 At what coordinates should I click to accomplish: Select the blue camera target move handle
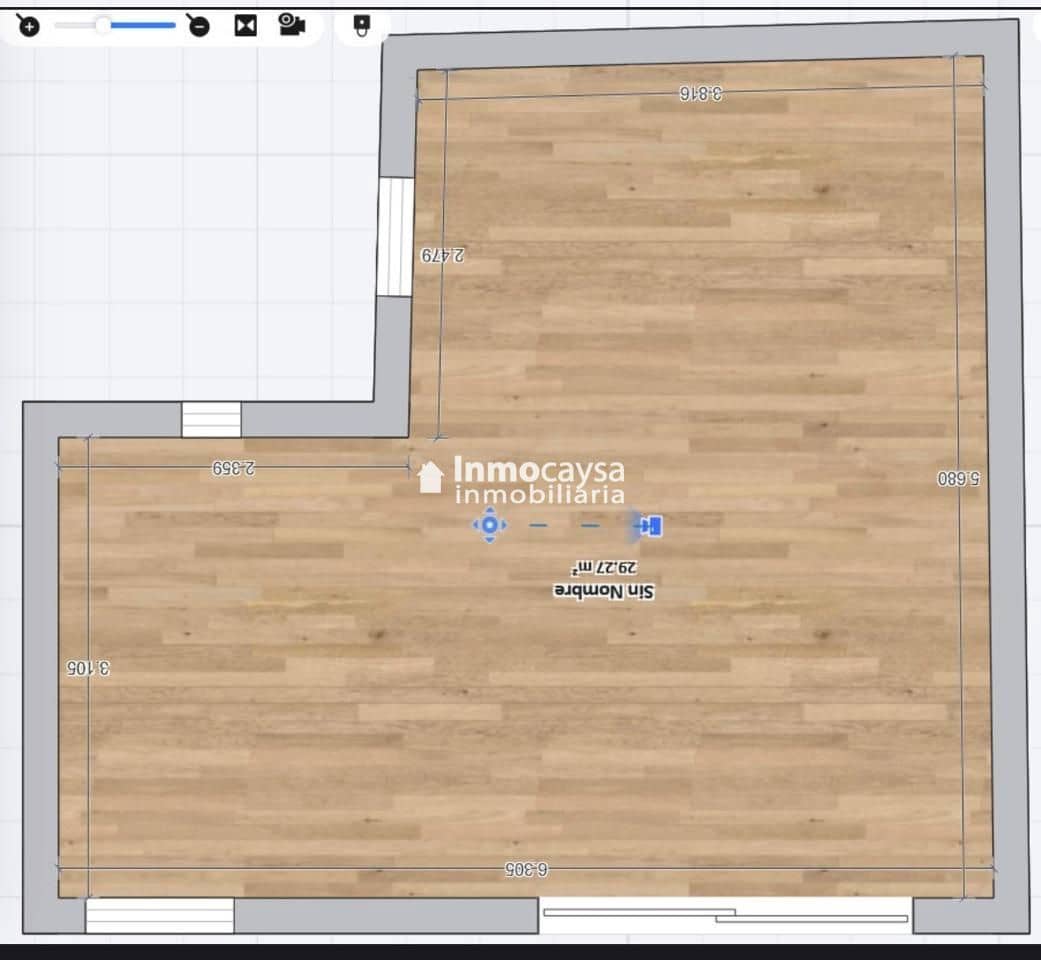489,525
